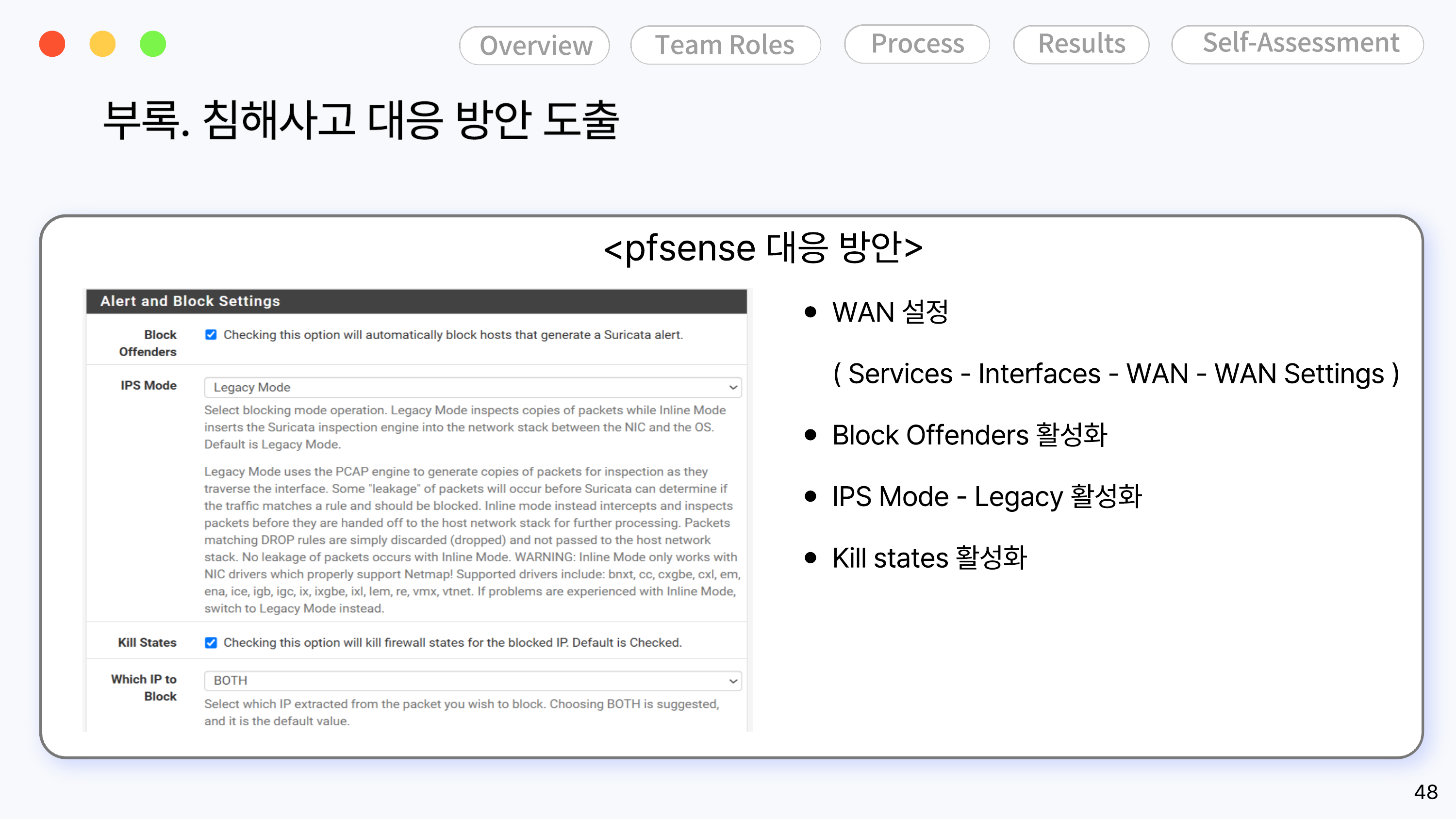
Task: Click the '<pfsense 대응 방안>' heading
Action: (x=762, y=247)
